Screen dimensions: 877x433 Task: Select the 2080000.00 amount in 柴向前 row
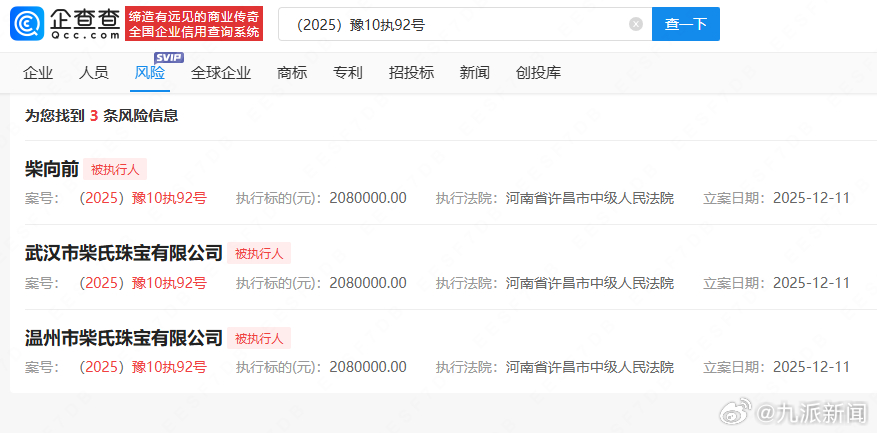(x=368, y=198)
